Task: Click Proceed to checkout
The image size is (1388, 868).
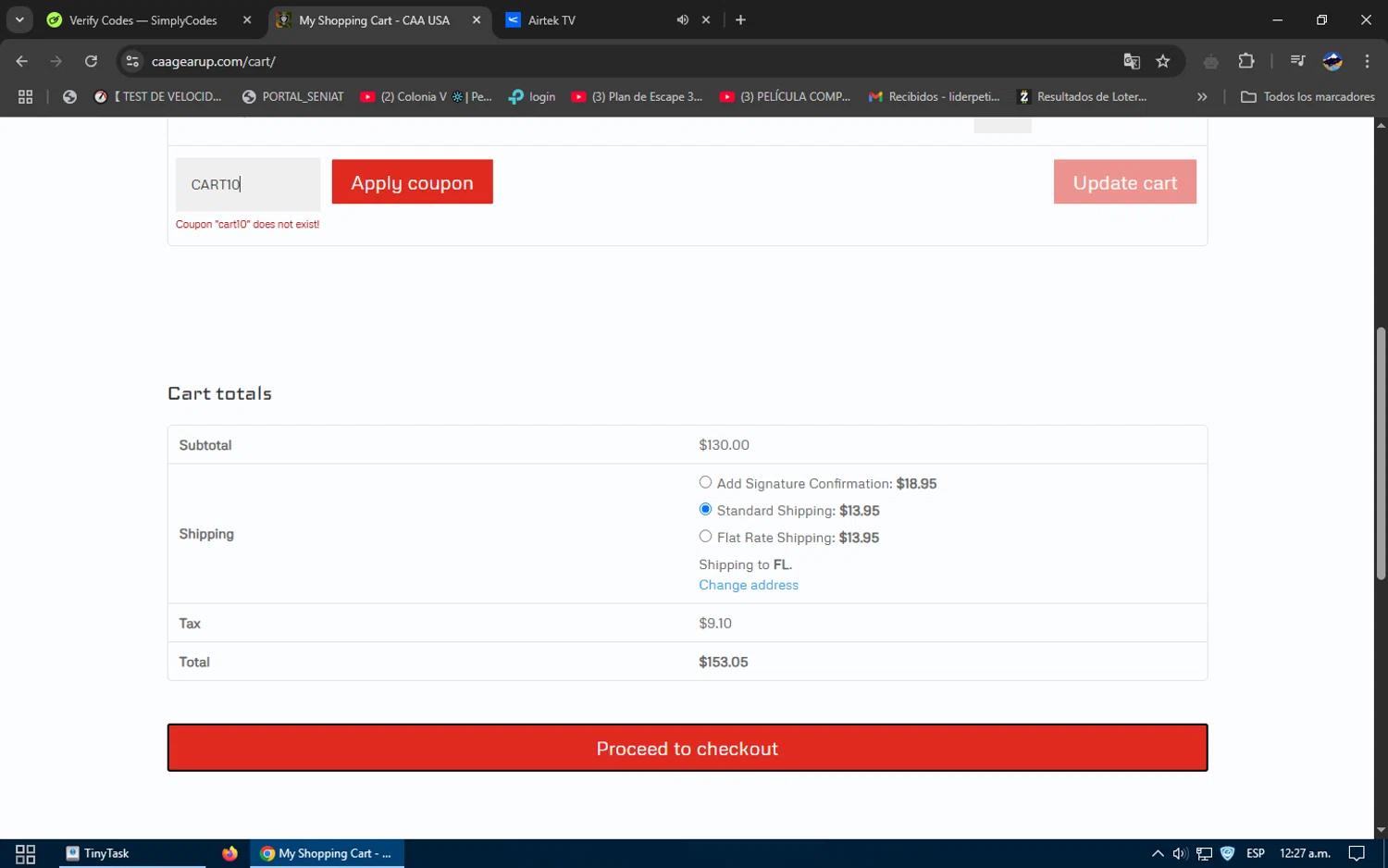Action: [x=688, y=748]
